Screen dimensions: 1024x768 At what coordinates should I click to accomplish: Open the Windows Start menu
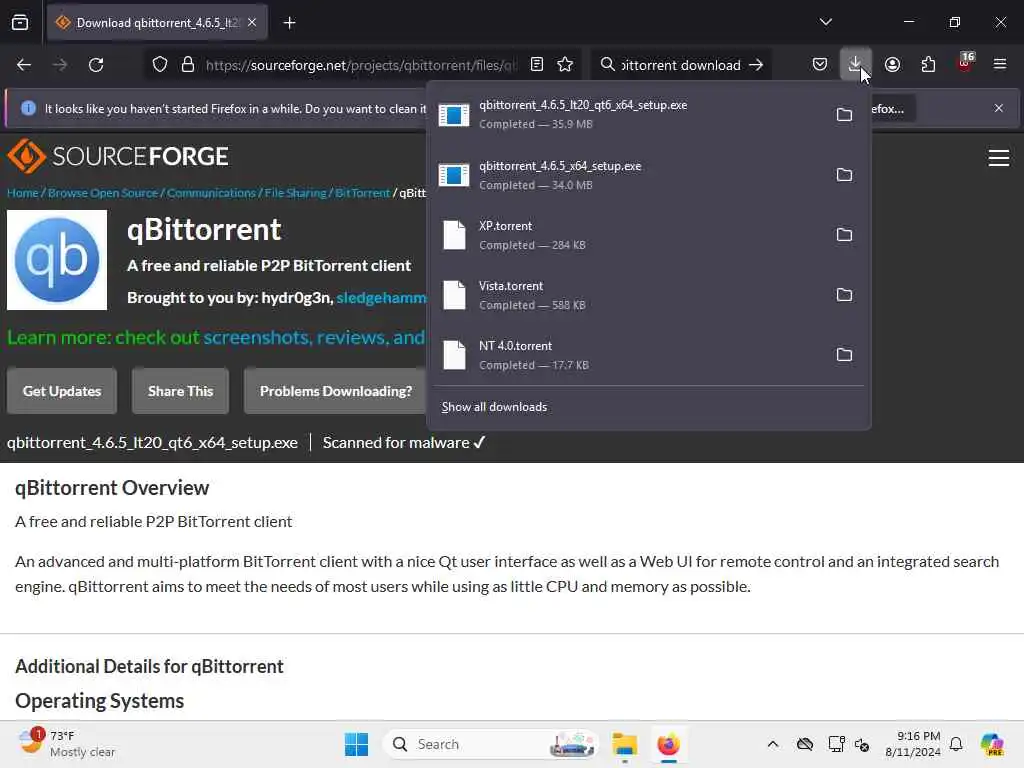coord(357,744)
